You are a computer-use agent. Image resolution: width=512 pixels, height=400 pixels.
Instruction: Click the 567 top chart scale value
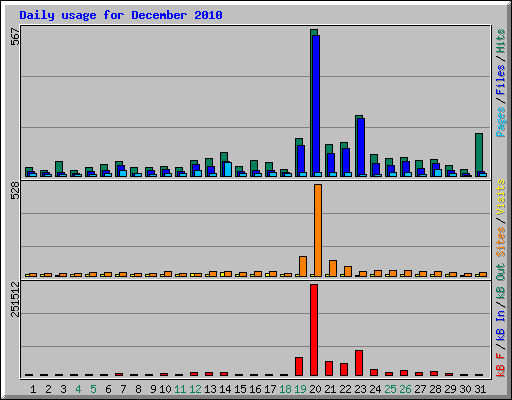(15, 37)
